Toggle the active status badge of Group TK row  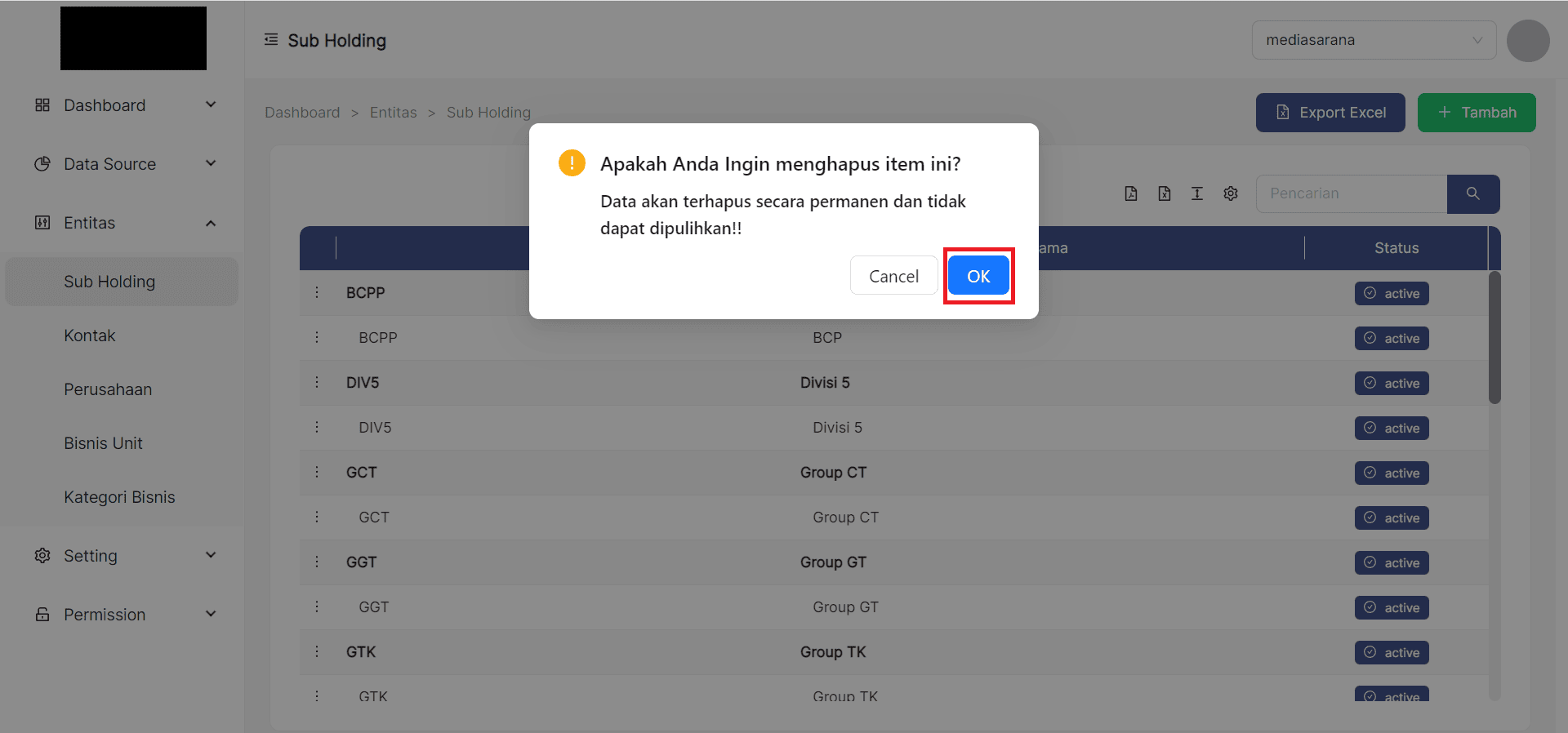coord(1392,652)
